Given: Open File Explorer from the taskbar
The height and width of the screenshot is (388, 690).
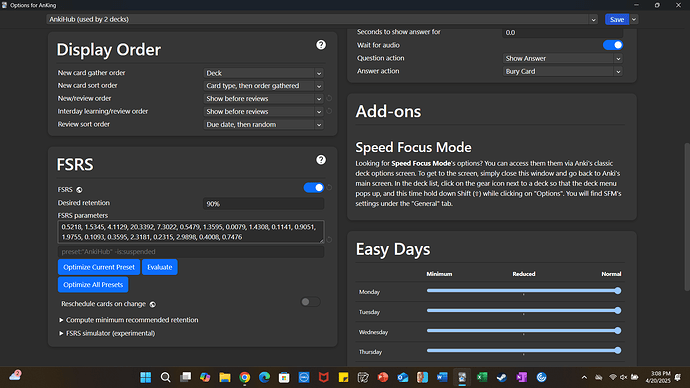Looking at the screenshot, I should coord(225,377).
